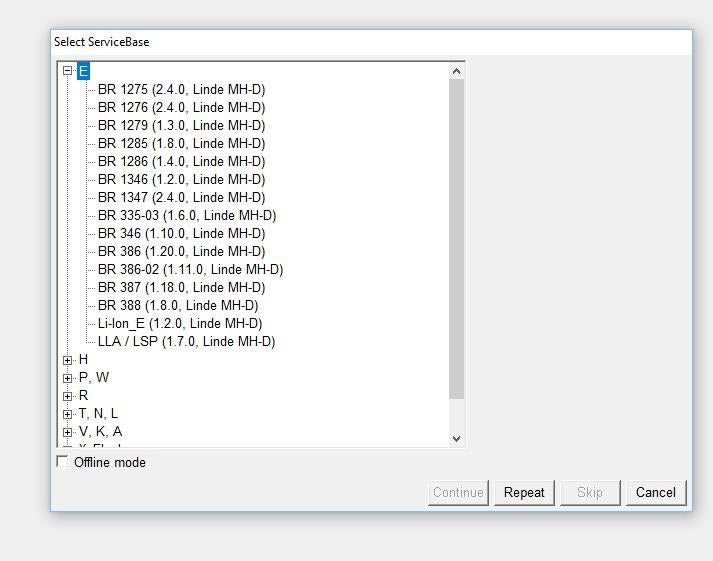Expand the H tree node
Image resolution: width=713 pixels, height=561 pixels.
coord(67,361)
